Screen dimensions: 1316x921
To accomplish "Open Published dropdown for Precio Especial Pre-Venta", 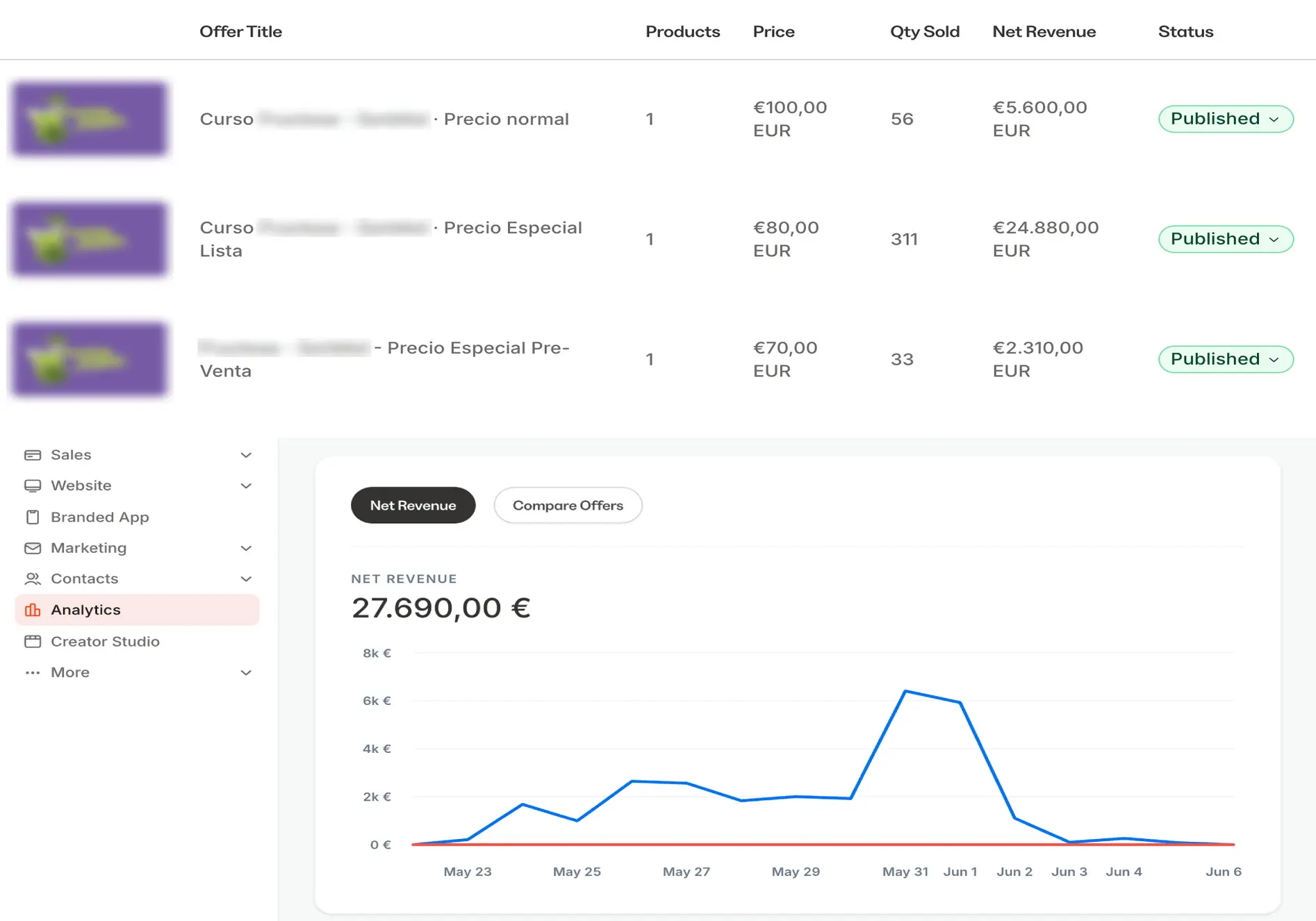I will tap(1225, 359).
